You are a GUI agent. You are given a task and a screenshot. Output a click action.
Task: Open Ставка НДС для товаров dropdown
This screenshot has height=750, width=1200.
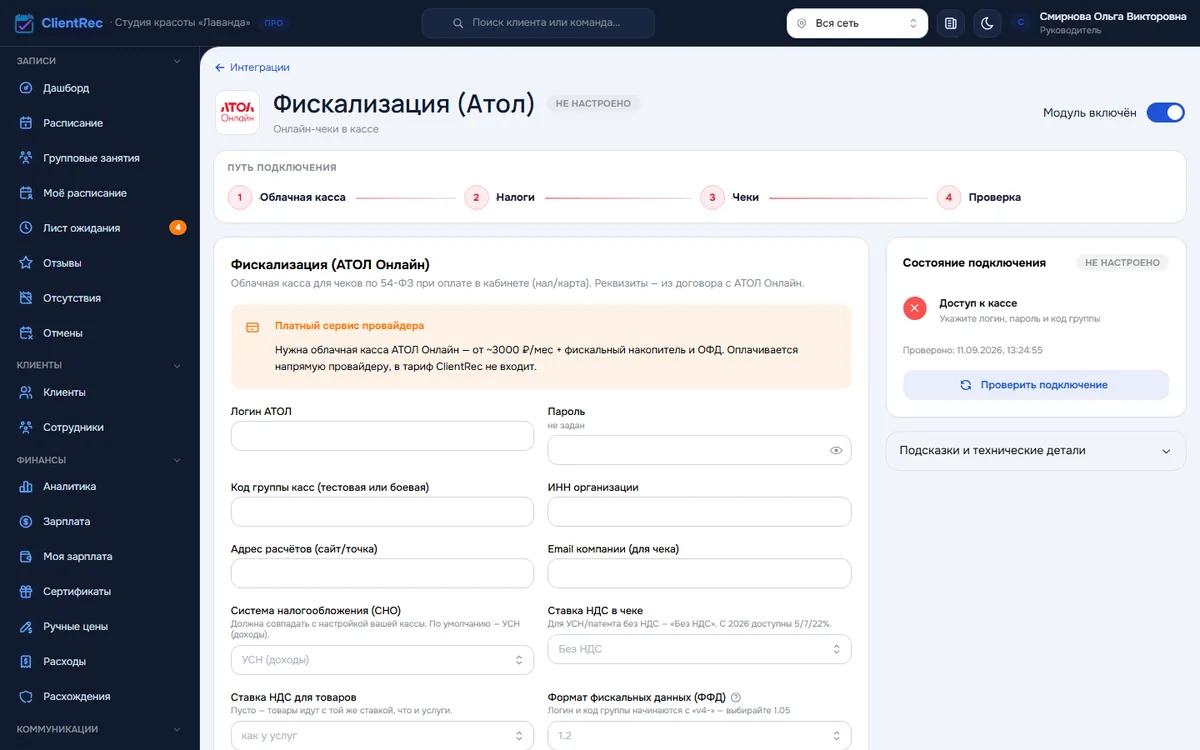(x=382, y=736)
